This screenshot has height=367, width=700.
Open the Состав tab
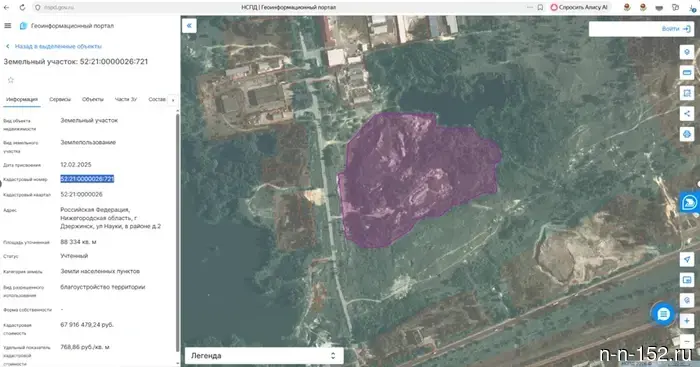pyautogui.click(x=157, y=100)
